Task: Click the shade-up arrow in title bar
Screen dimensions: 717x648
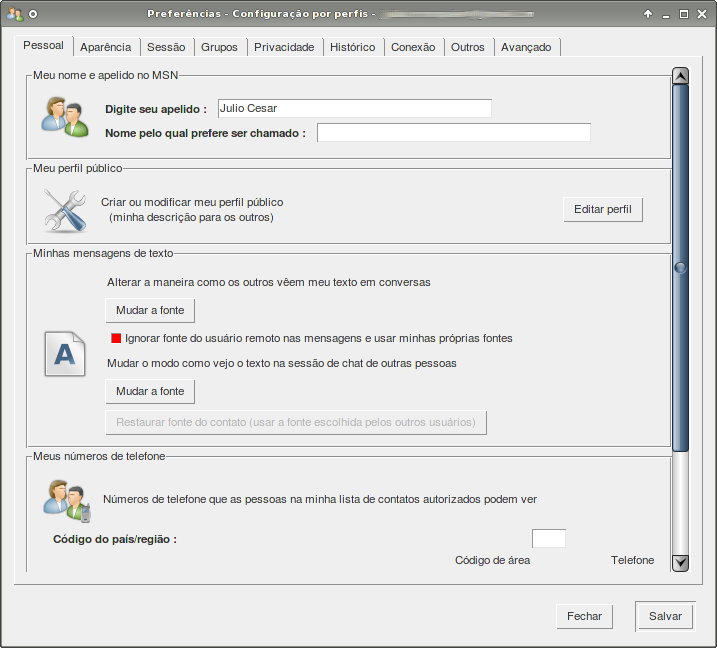Action: 648,14
